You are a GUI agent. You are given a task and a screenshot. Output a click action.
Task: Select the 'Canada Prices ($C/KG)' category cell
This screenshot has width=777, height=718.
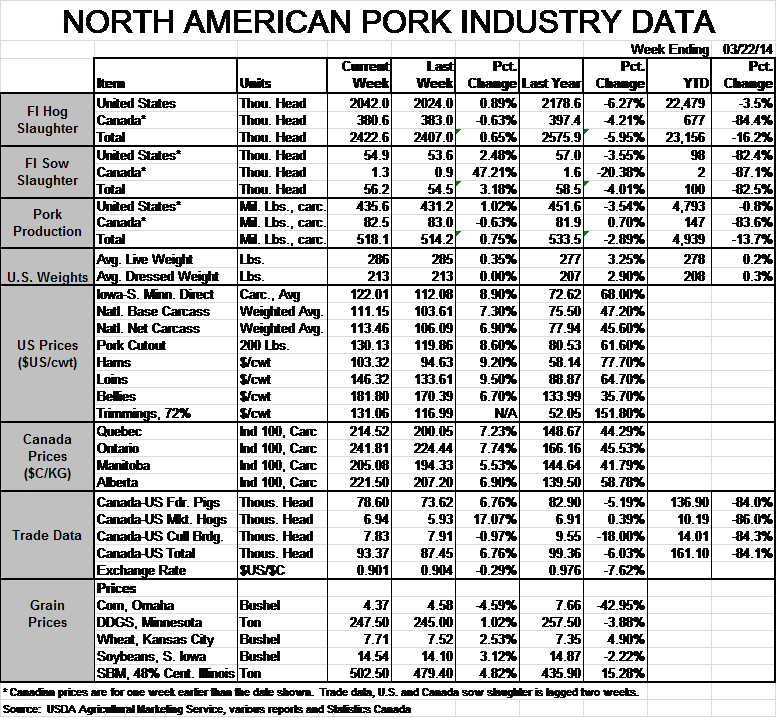coord(47,456)
